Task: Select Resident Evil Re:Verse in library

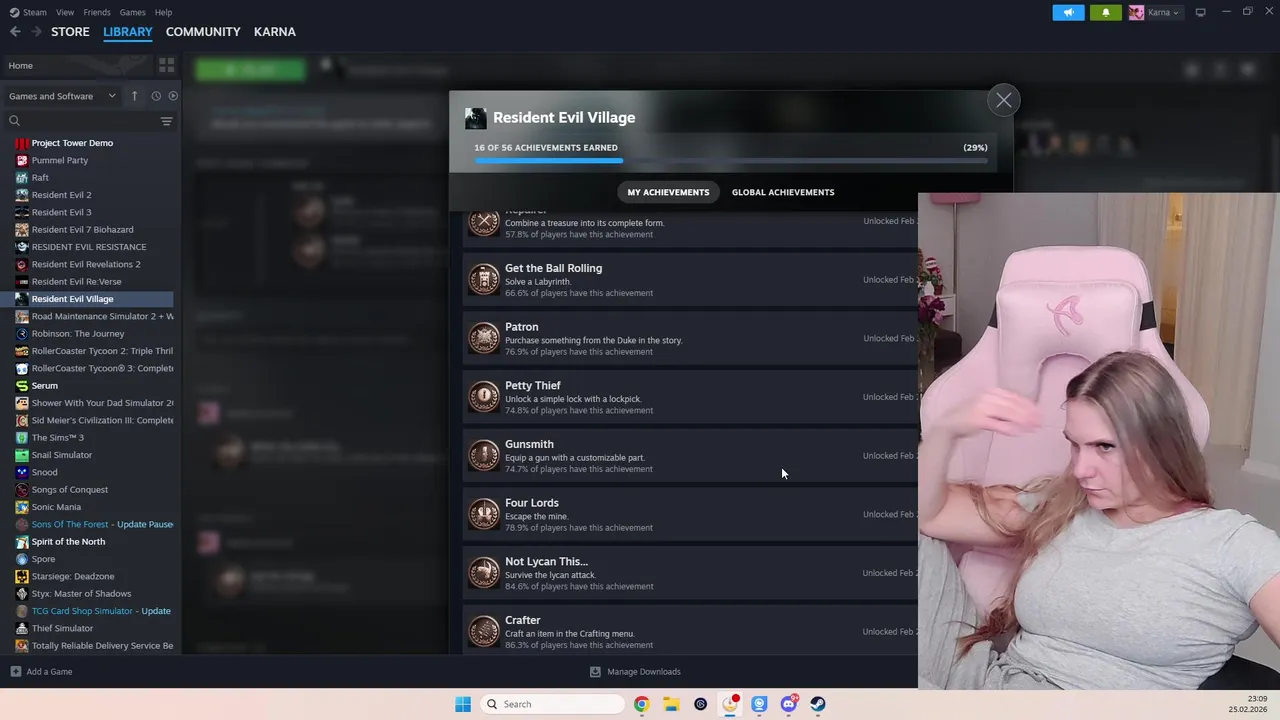Action: (x=76, y=281)
